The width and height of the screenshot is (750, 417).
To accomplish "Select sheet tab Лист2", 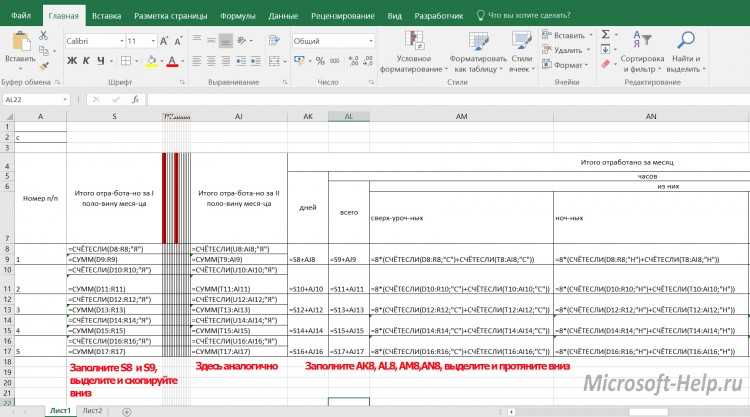I will (x=92, y=411).
